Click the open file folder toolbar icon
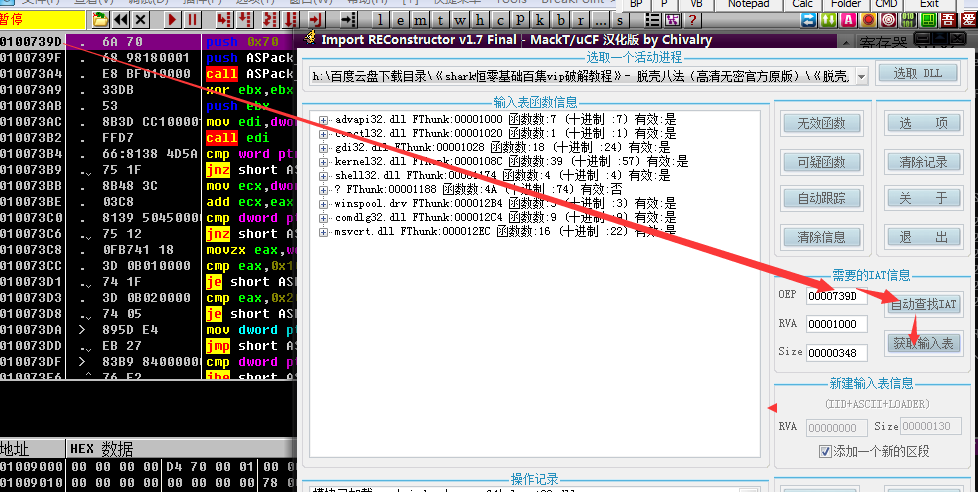 point(100,19)
